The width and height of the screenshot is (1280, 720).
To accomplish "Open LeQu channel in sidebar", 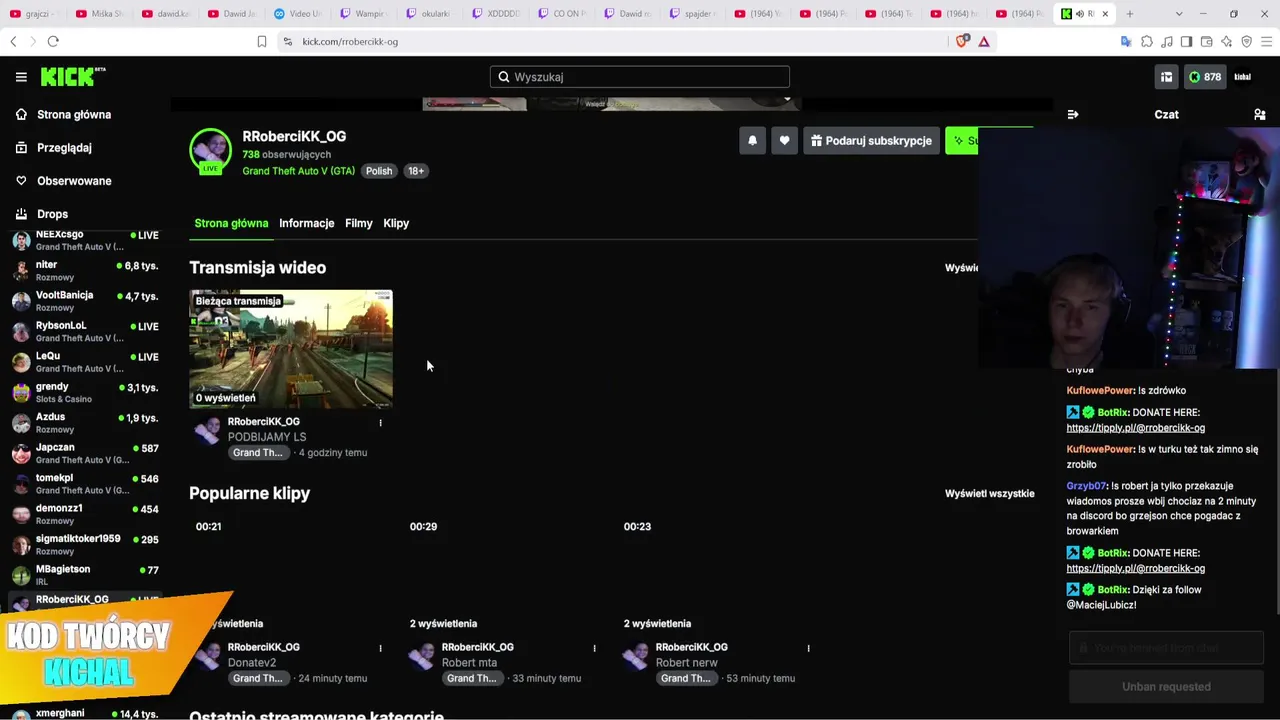I will click(85, 362).
